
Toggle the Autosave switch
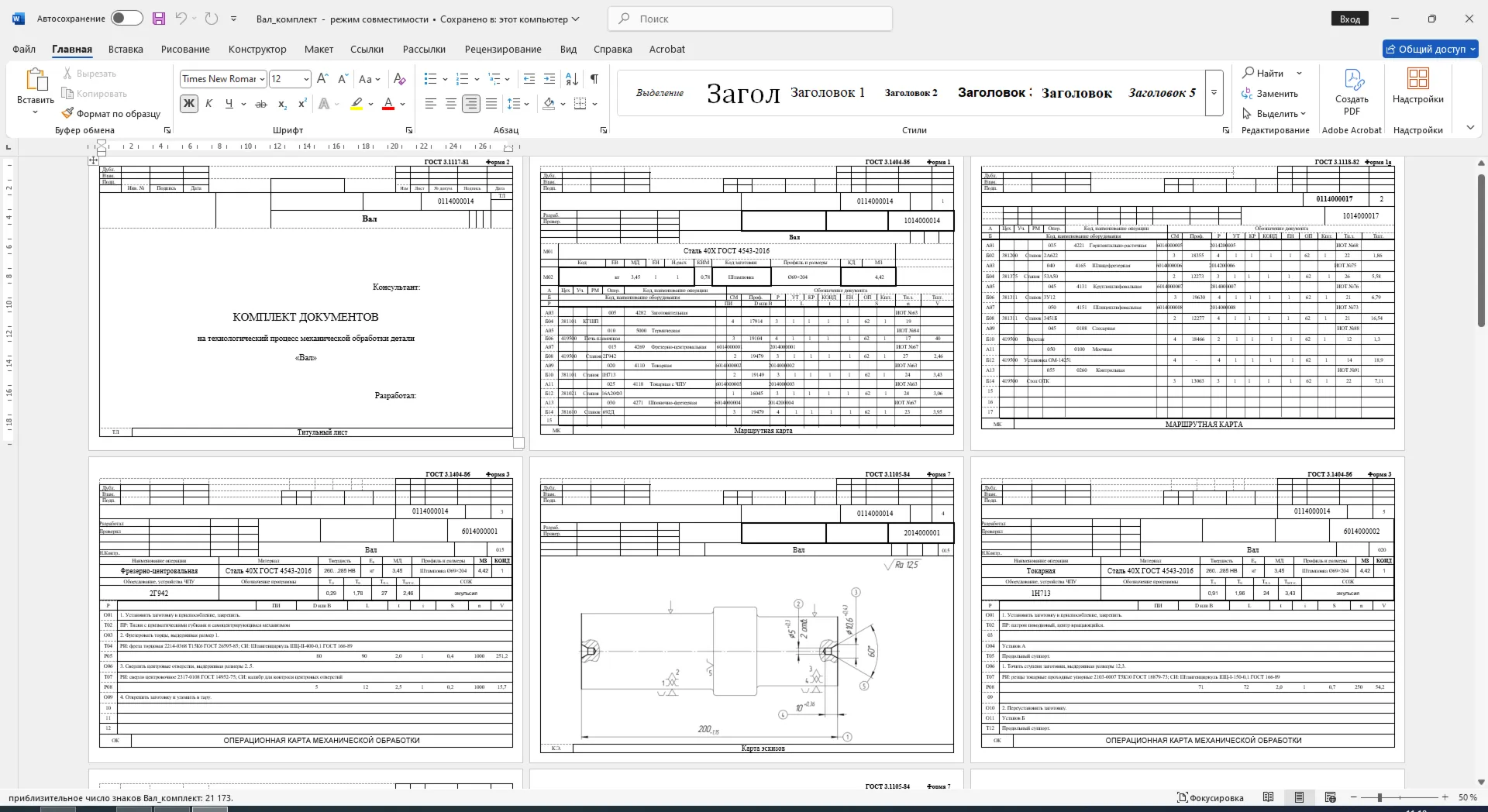tap(126, 19)
